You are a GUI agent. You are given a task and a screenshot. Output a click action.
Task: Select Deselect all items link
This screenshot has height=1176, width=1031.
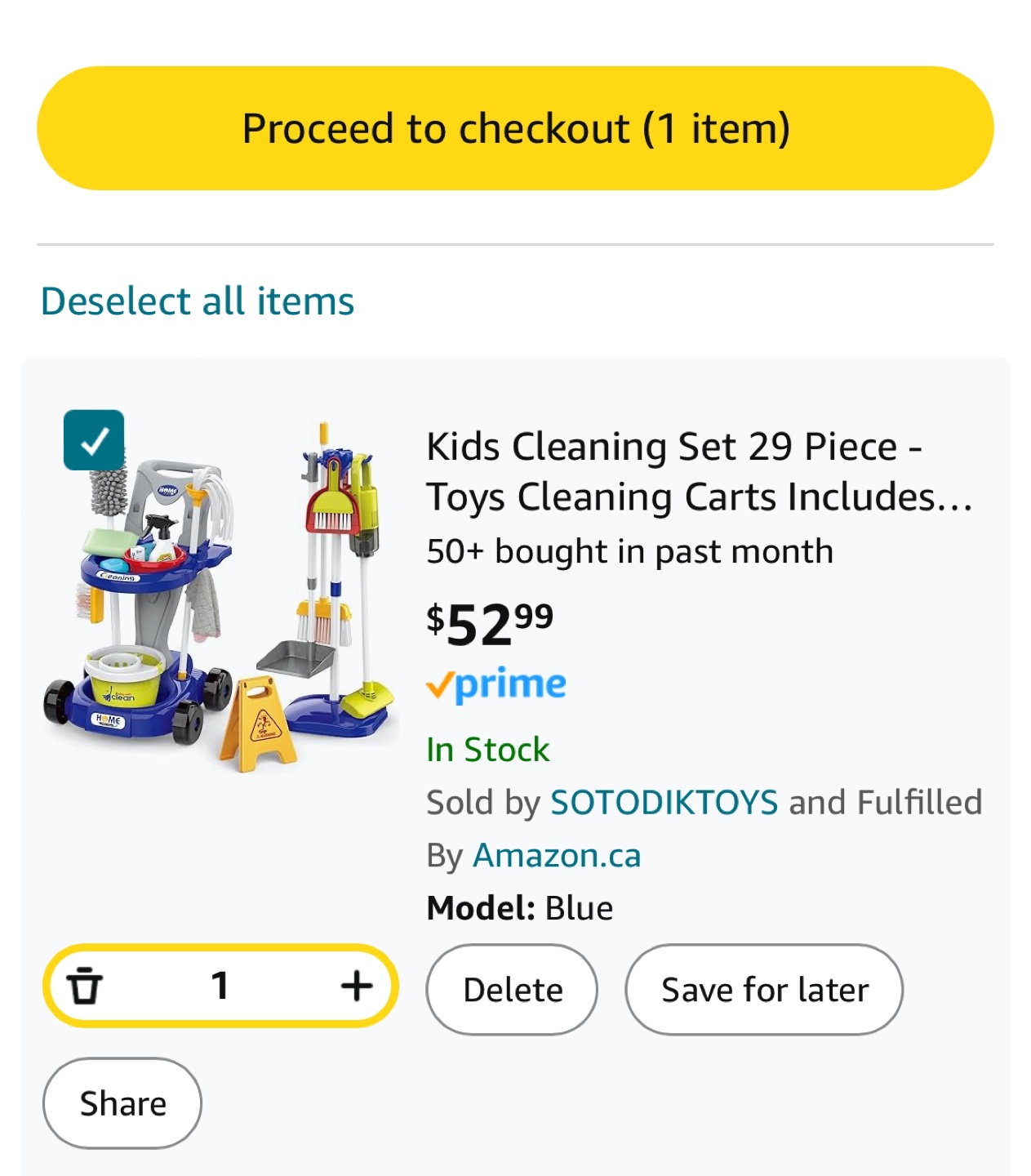(198, 301)
